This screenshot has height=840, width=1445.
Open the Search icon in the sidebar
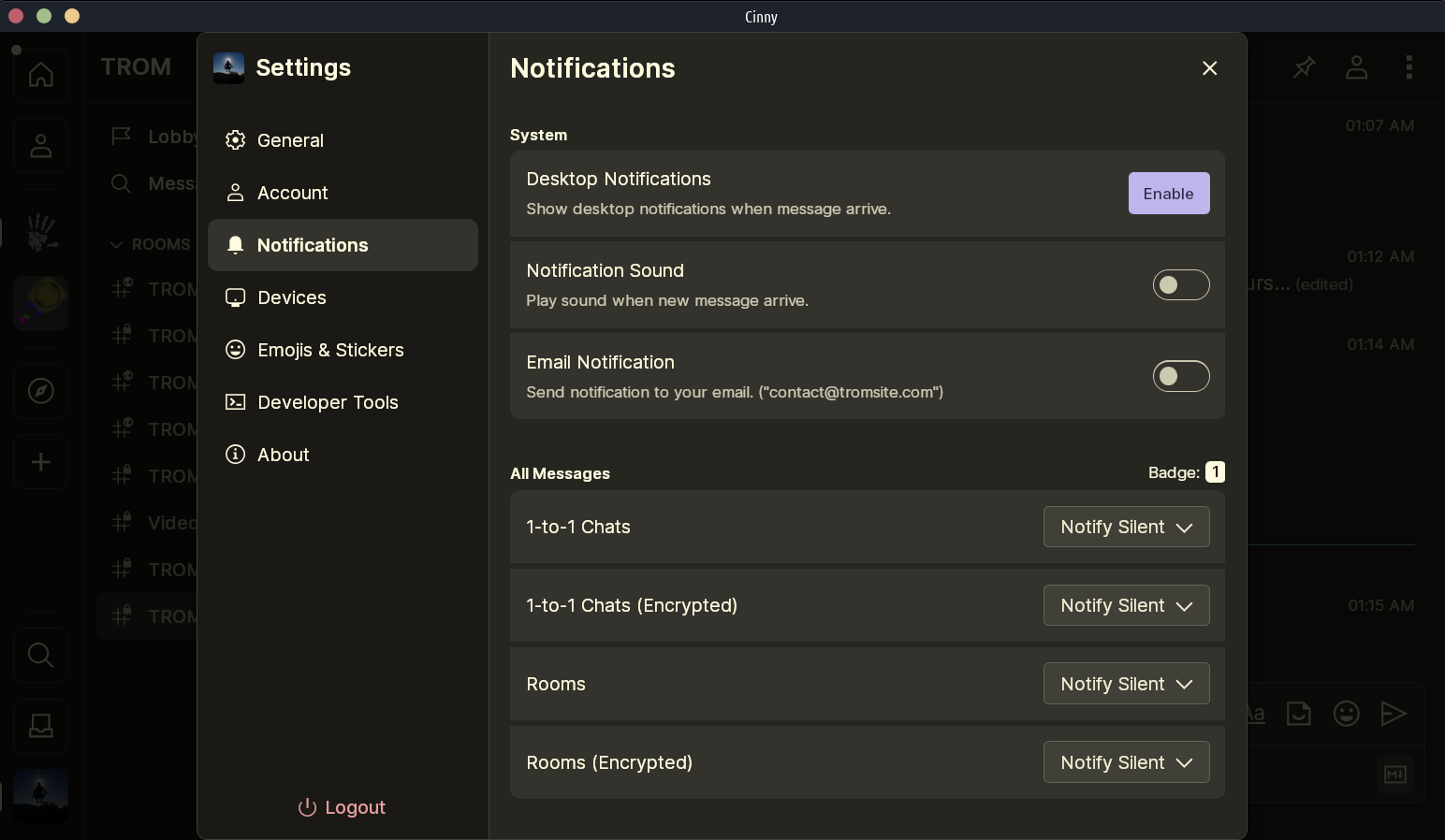[x=40, y=655]
